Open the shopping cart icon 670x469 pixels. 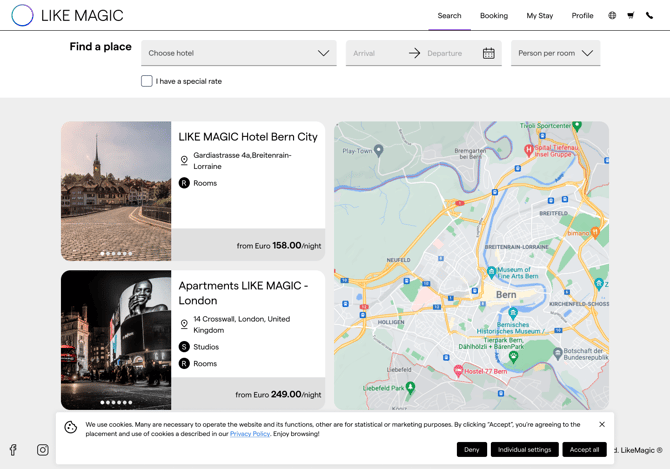coord(631,16)
